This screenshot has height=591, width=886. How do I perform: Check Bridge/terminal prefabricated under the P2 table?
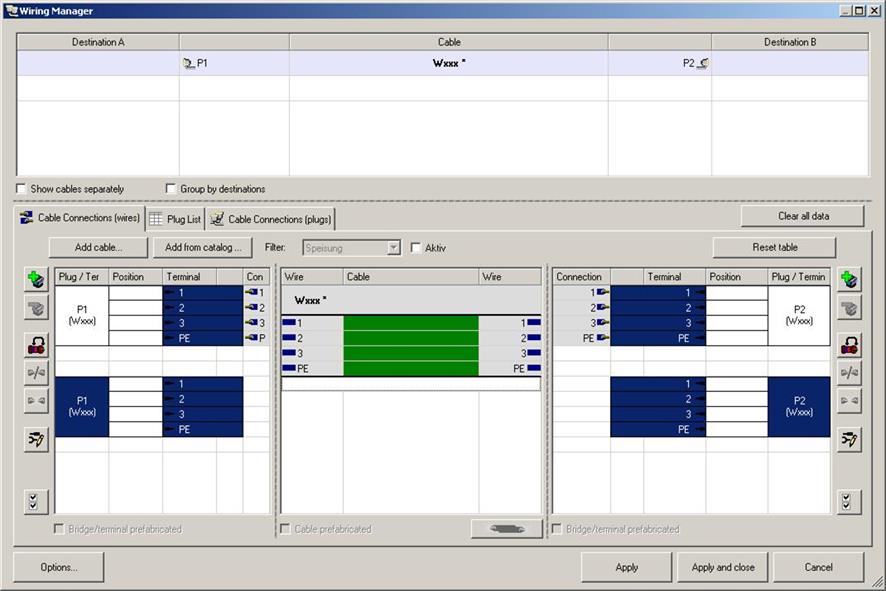pos(557,529)
